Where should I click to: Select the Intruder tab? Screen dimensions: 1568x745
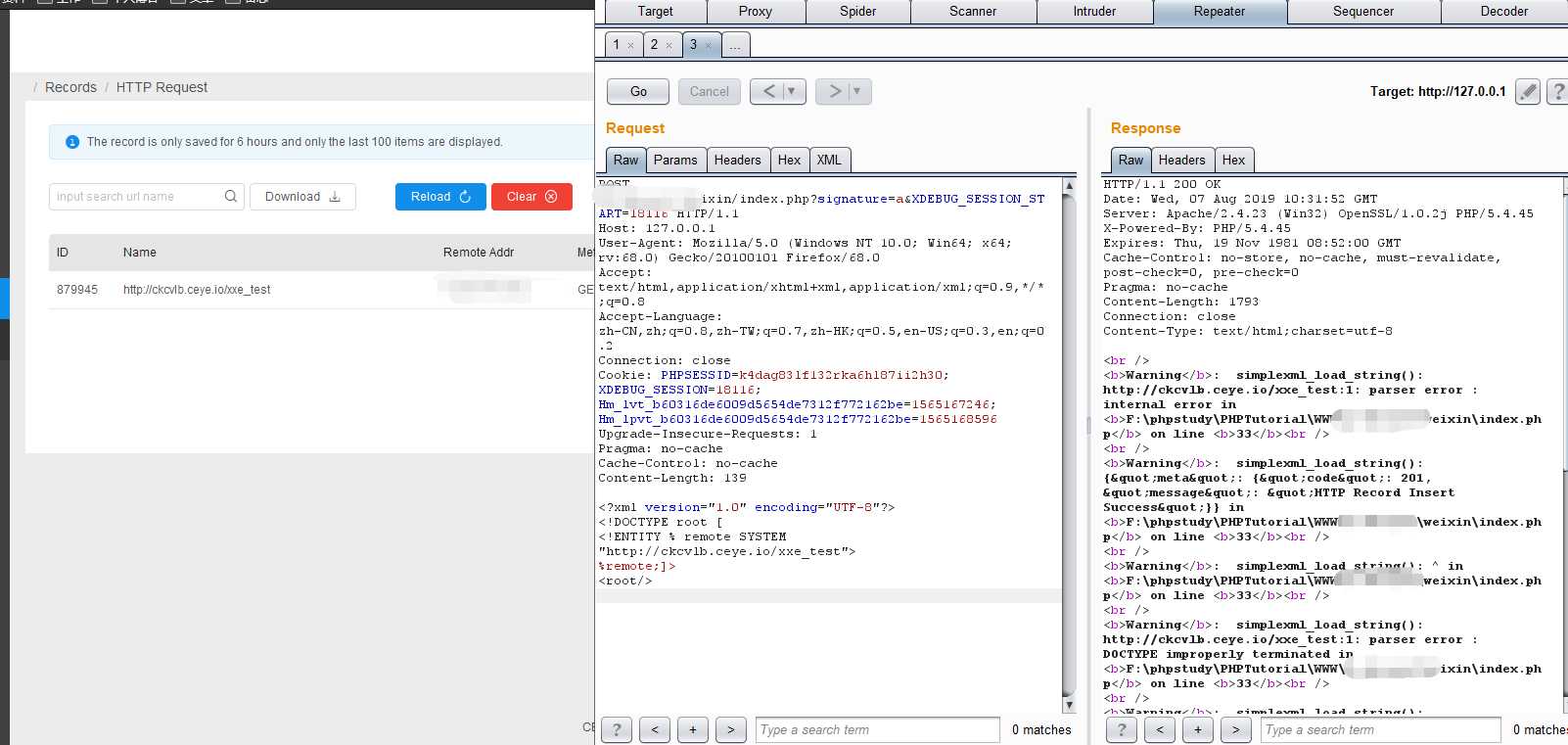point(1094,12)
